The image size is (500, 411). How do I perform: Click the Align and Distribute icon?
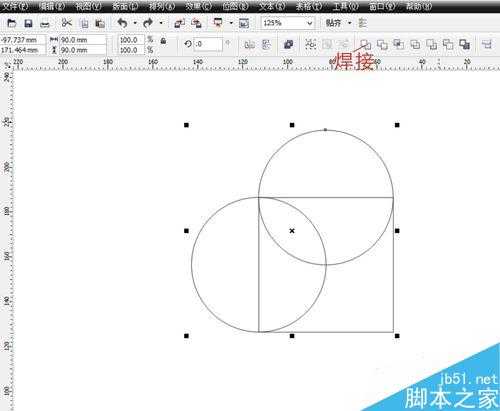[x=487, y=44]
